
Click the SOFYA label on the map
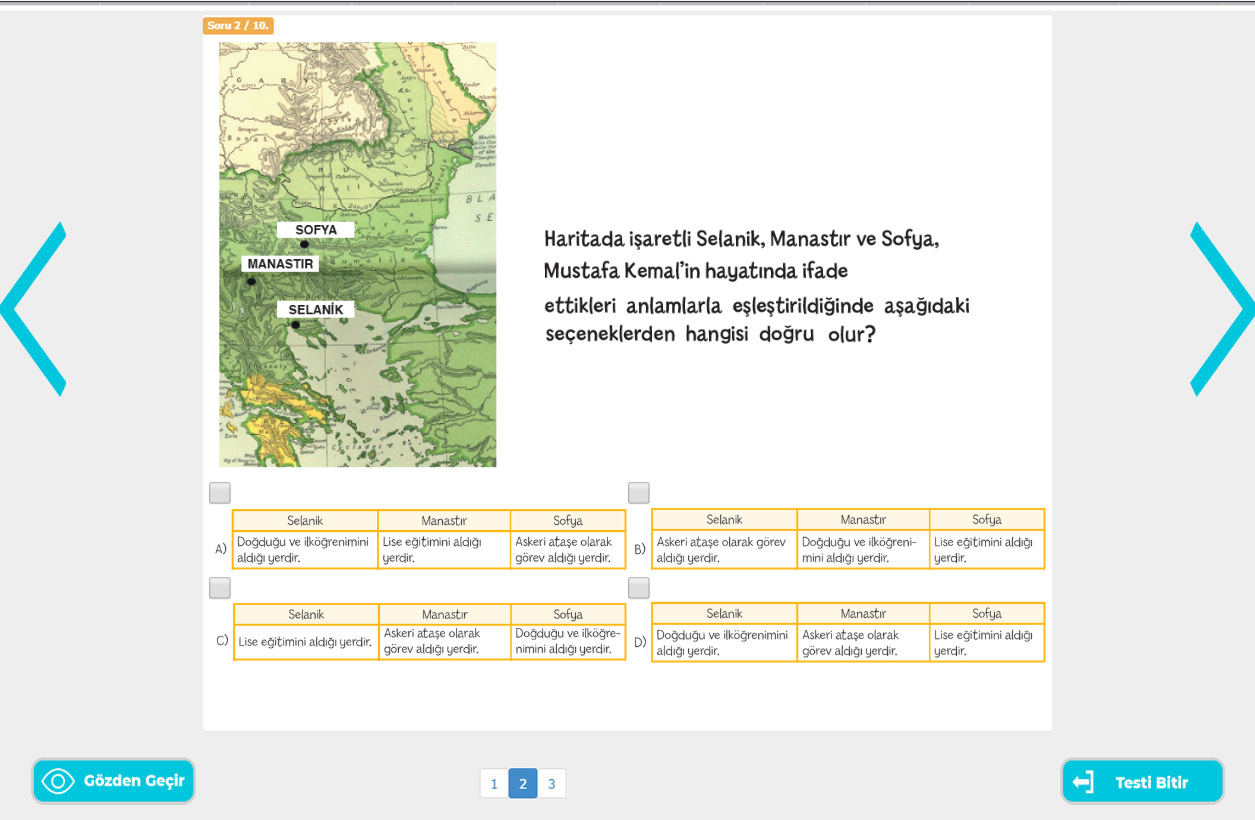[316, 230]
